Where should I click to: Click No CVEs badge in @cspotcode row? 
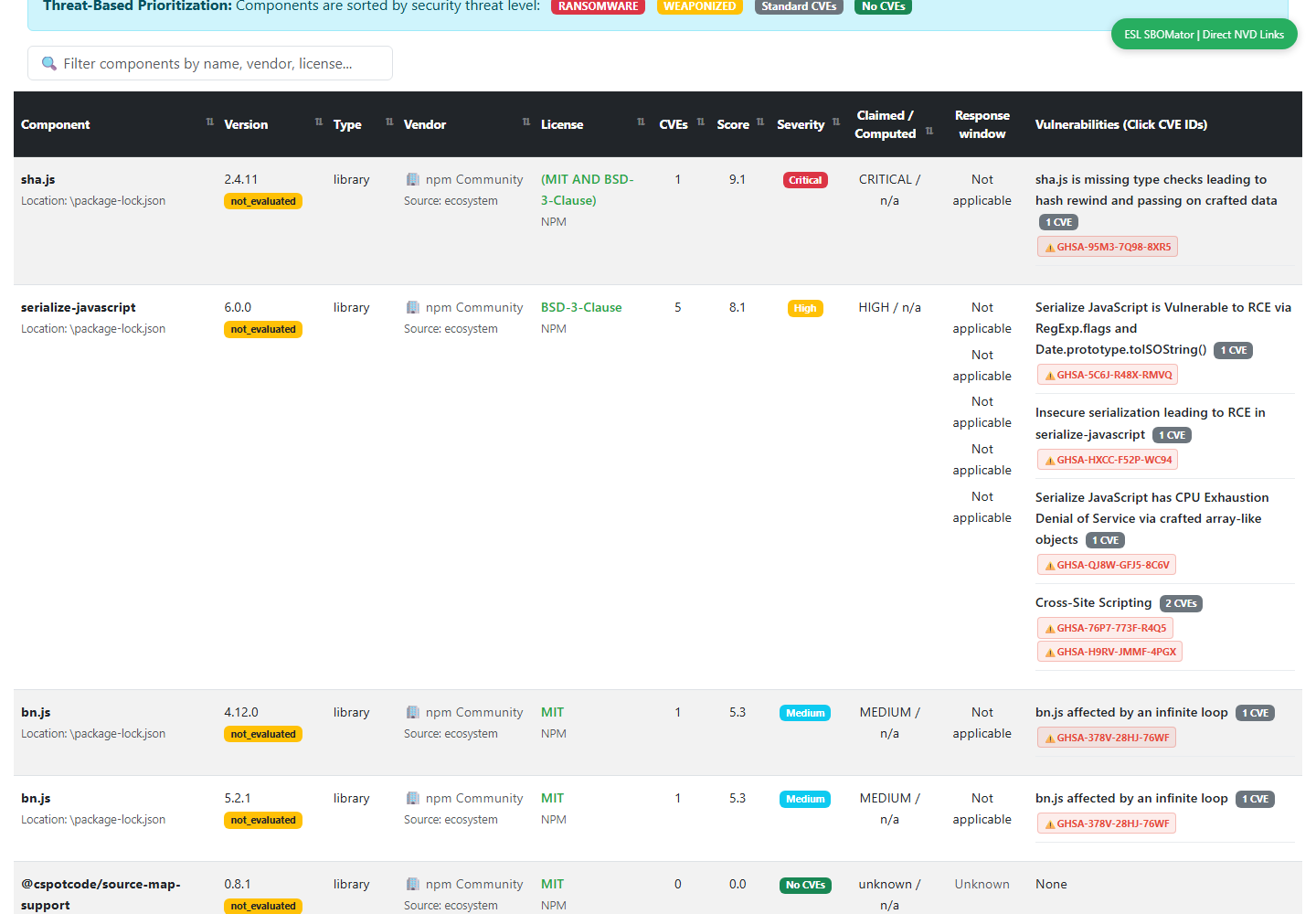(805, 885)
